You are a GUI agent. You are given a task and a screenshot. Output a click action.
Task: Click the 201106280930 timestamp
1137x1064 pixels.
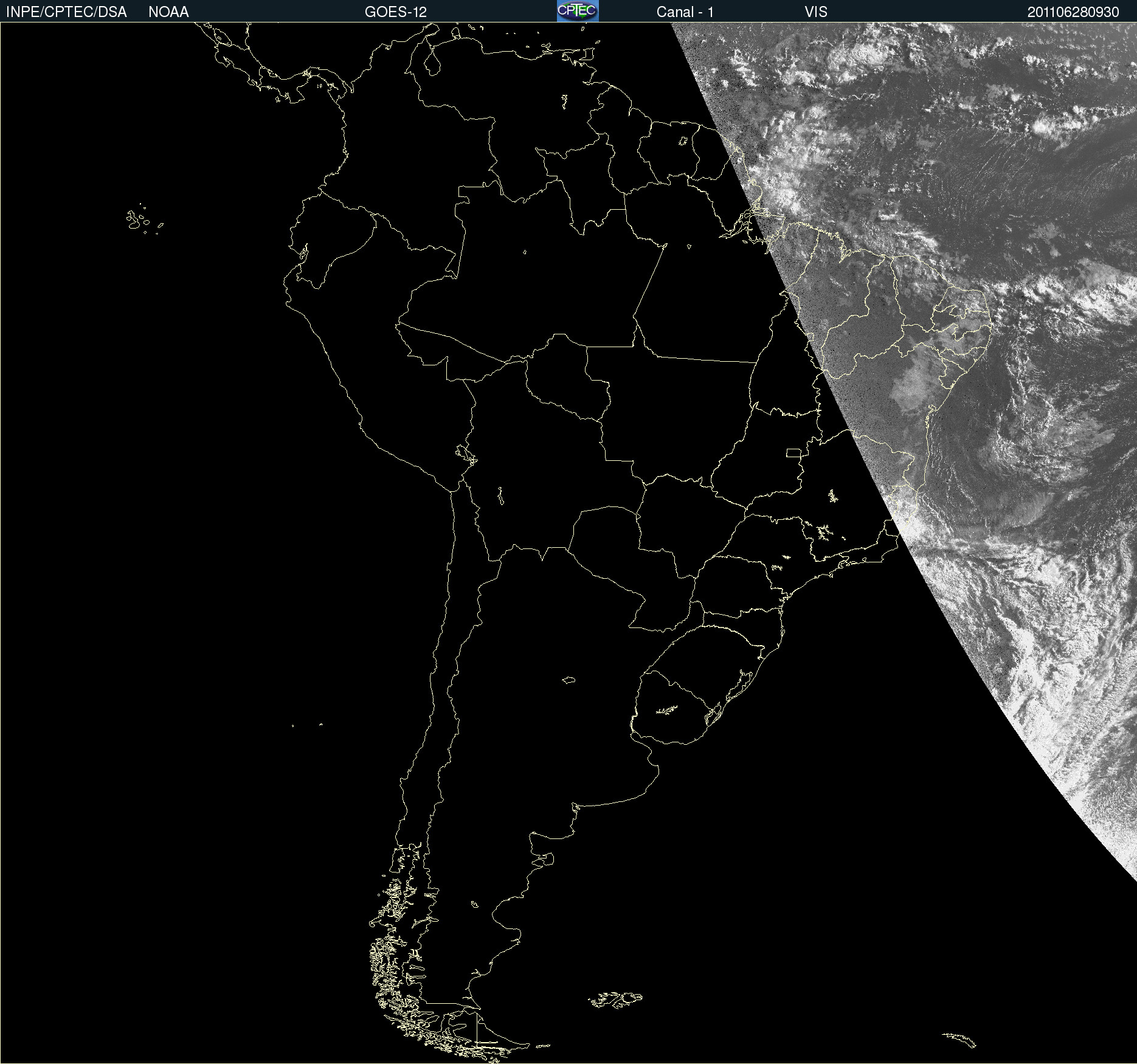(x=1073, y=12)
